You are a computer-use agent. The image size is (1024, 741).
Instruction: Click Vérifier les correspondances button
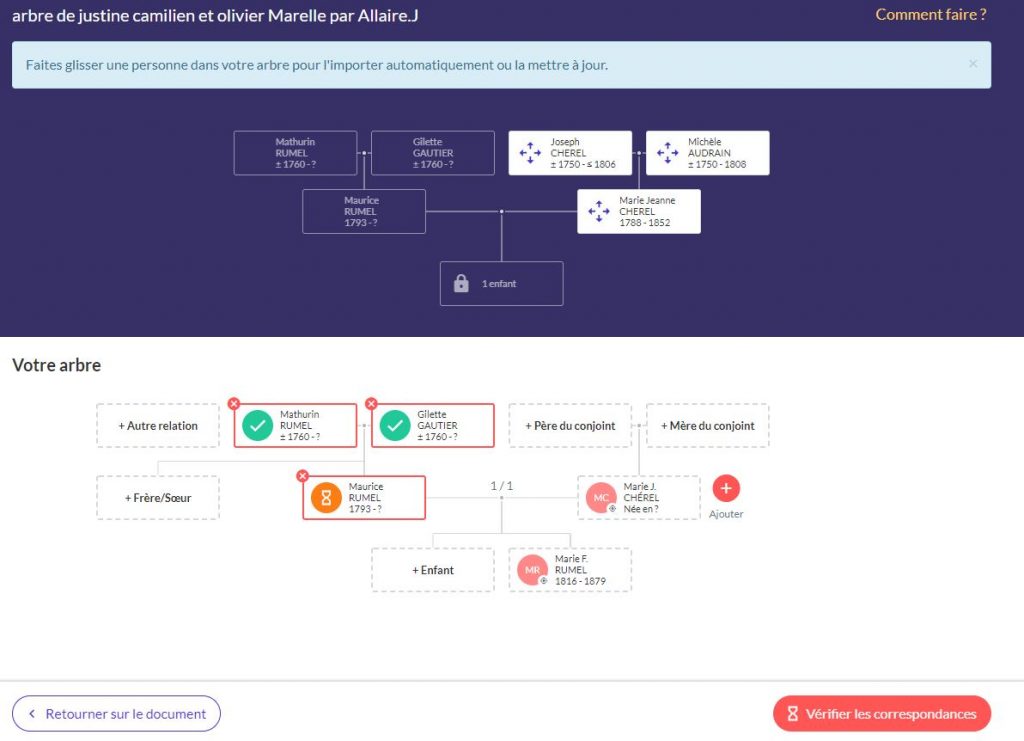tap(881, 714)
